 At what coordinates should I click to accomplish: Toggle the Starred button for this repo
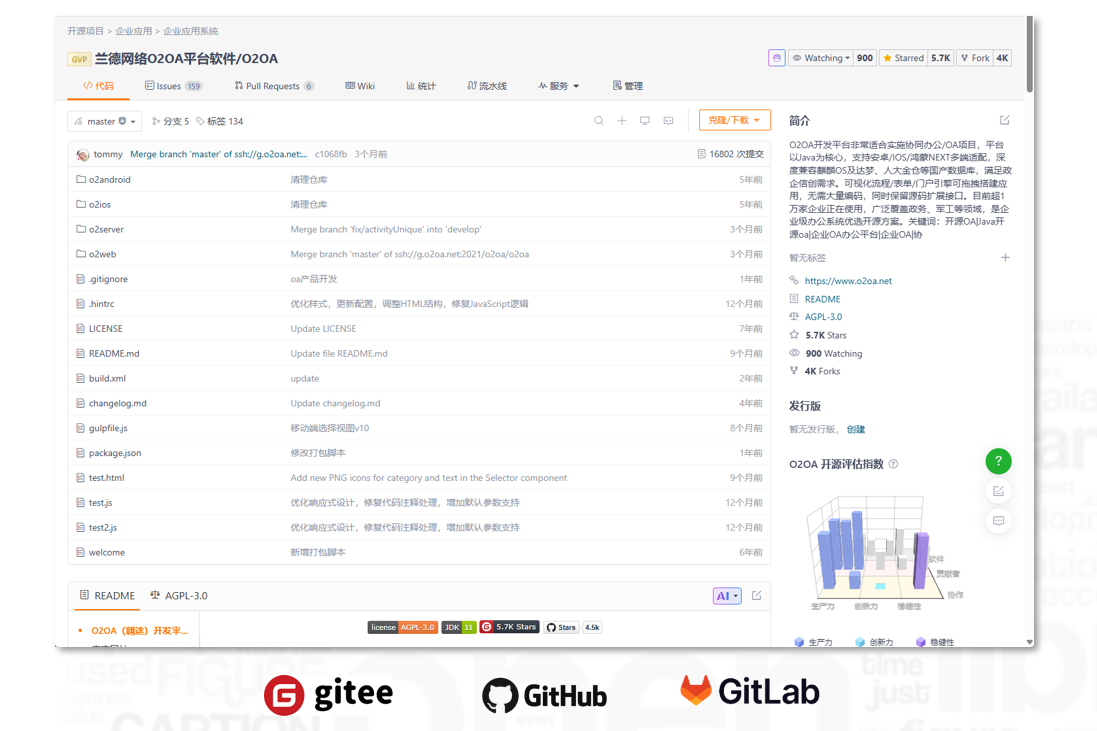click(x=904, y=58)
